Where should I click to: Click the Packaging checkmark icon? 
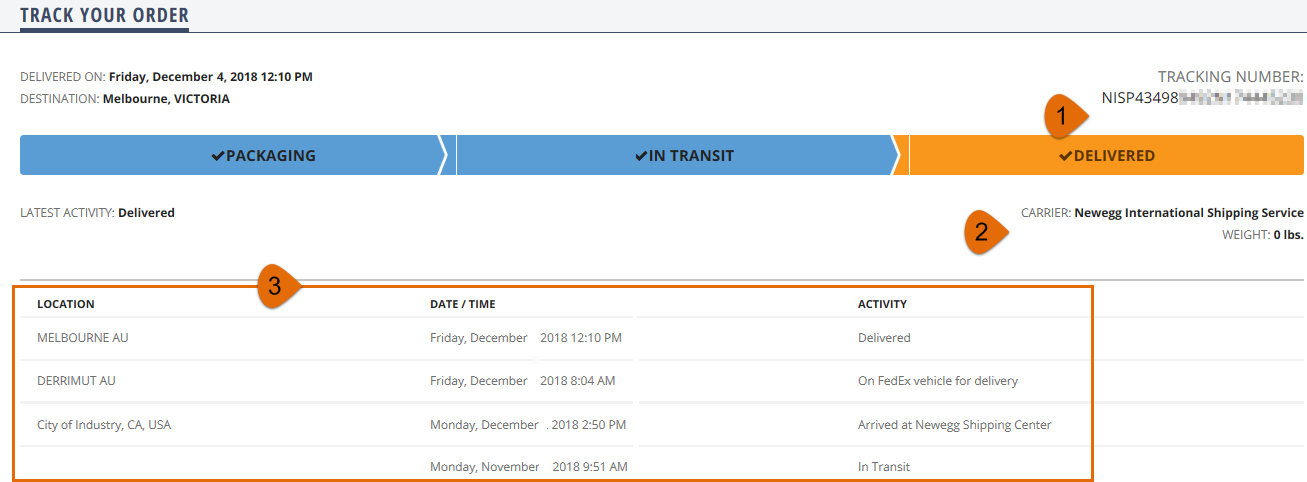point(218,156)
